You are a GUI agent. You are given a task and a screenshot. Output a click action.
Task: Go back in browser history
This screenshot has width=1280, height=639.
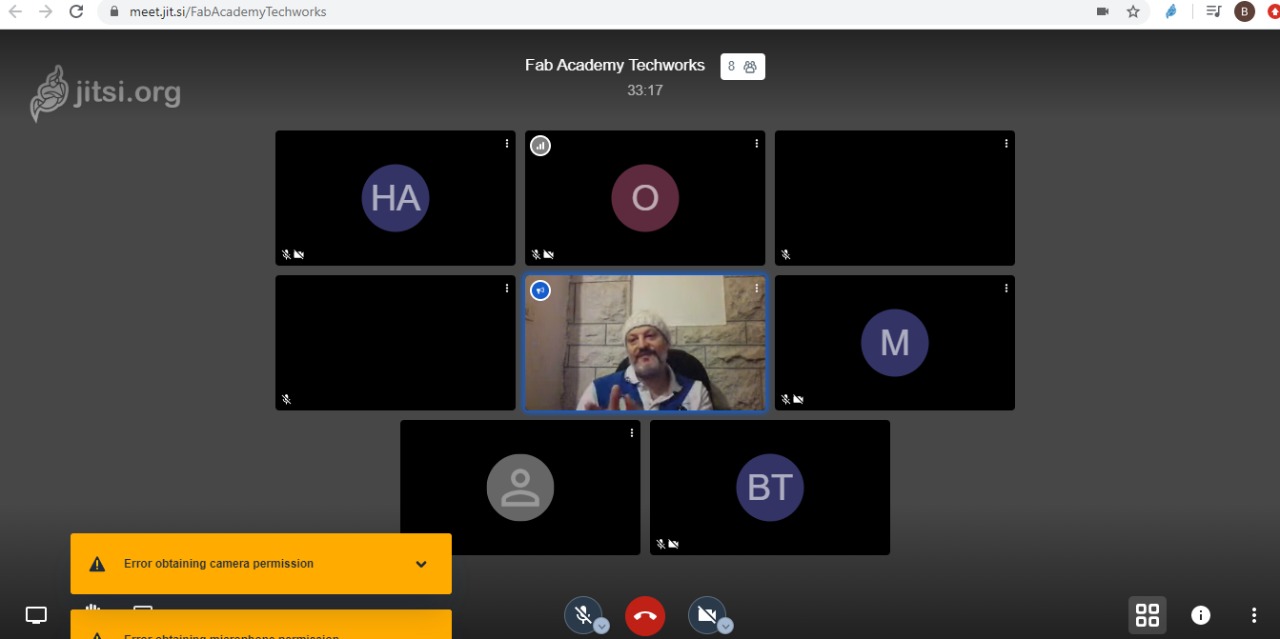click(15, 12)
